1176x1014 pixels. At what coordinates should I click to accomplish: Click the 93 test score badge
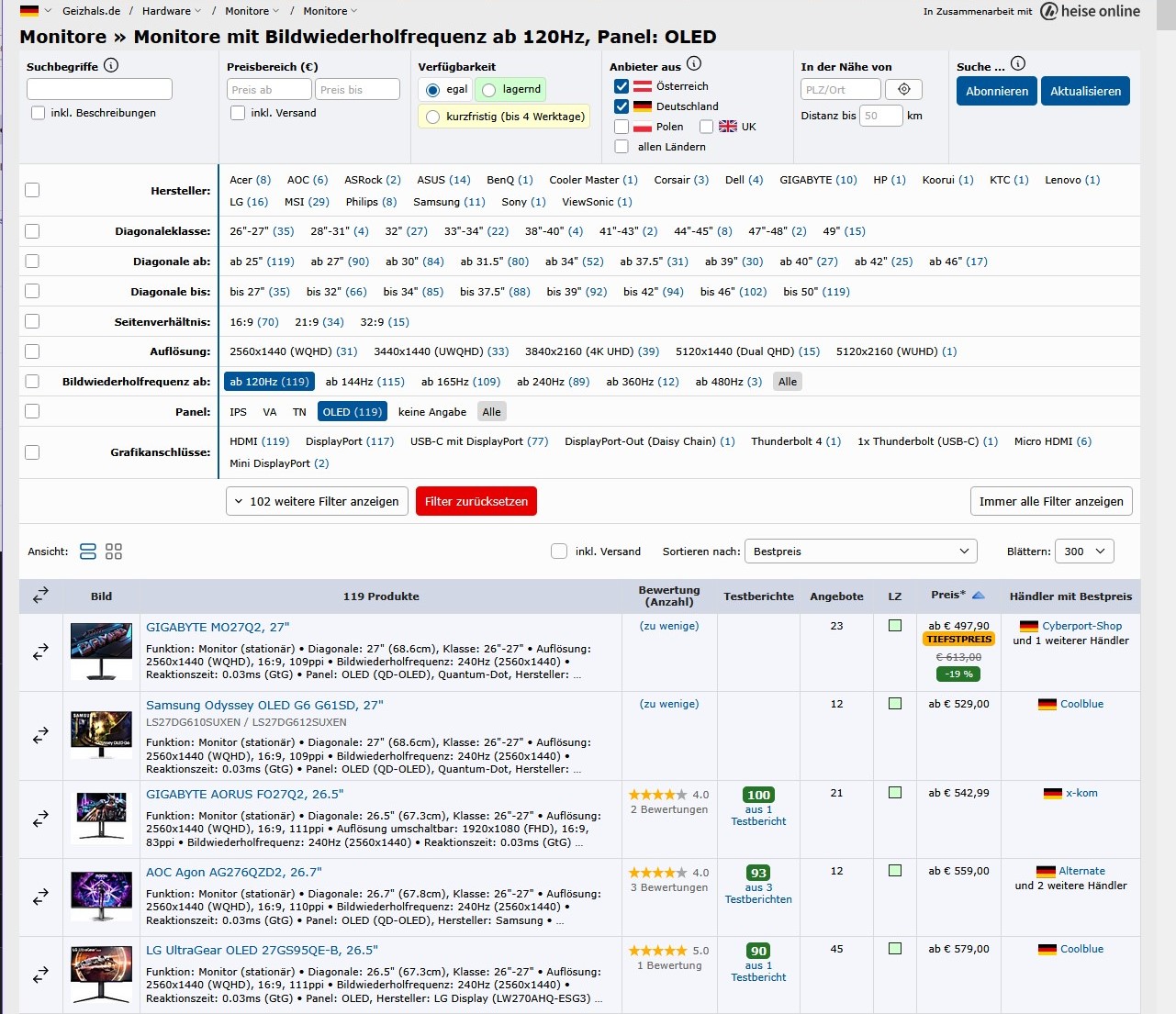758,873
